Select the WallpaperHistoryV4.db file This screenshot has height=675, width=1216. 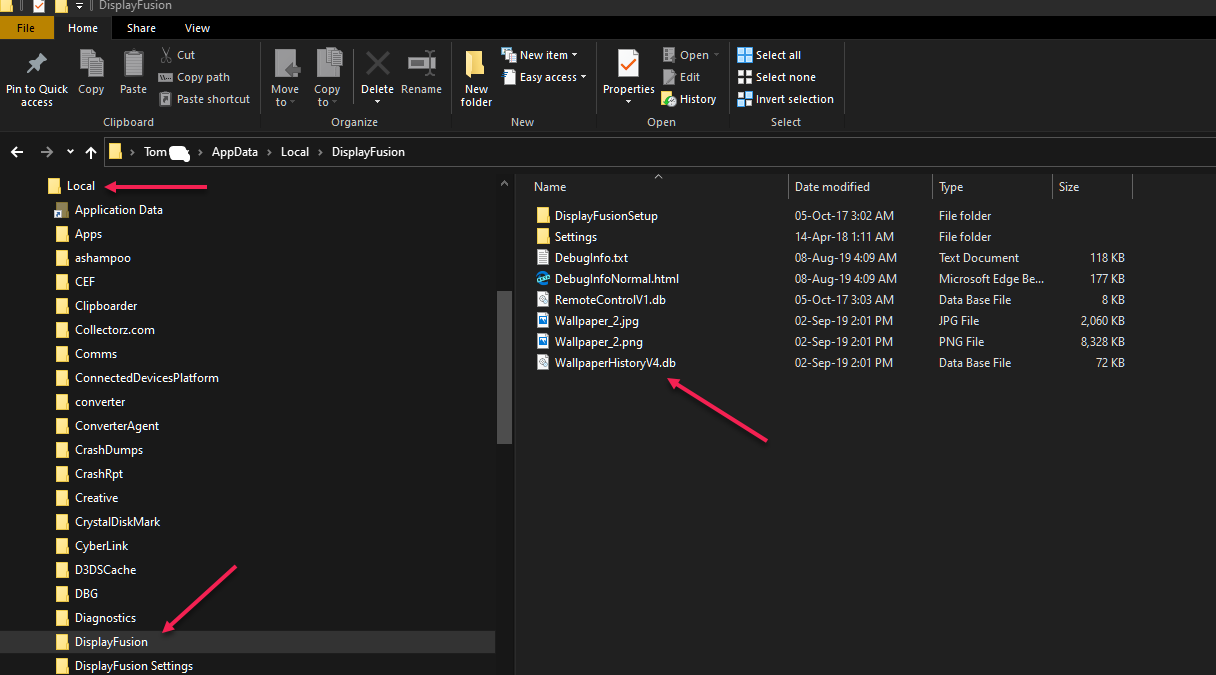614,363
